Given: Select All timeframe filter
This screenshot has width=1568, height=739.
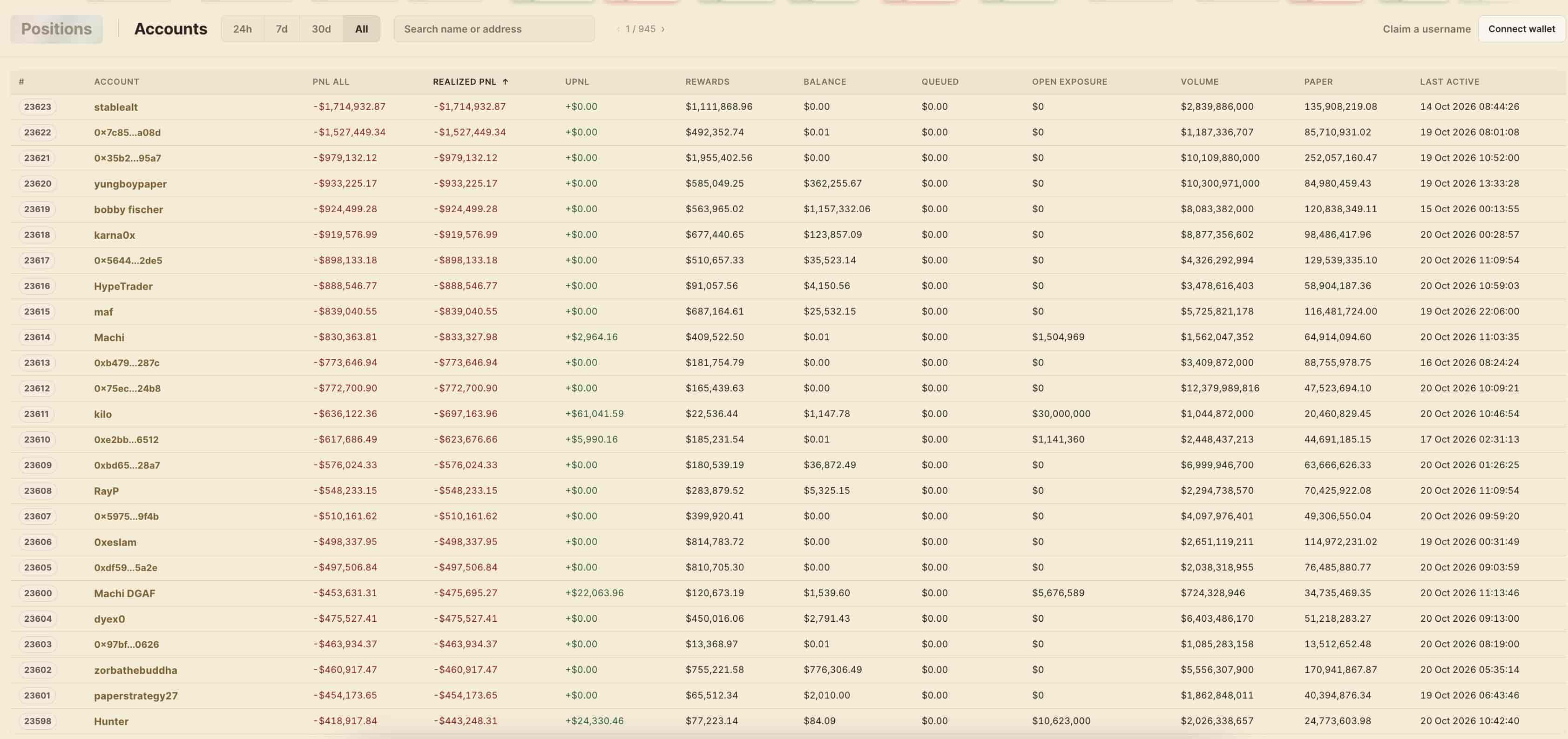Looking at the screenshot, I should (x=362, y=28).
